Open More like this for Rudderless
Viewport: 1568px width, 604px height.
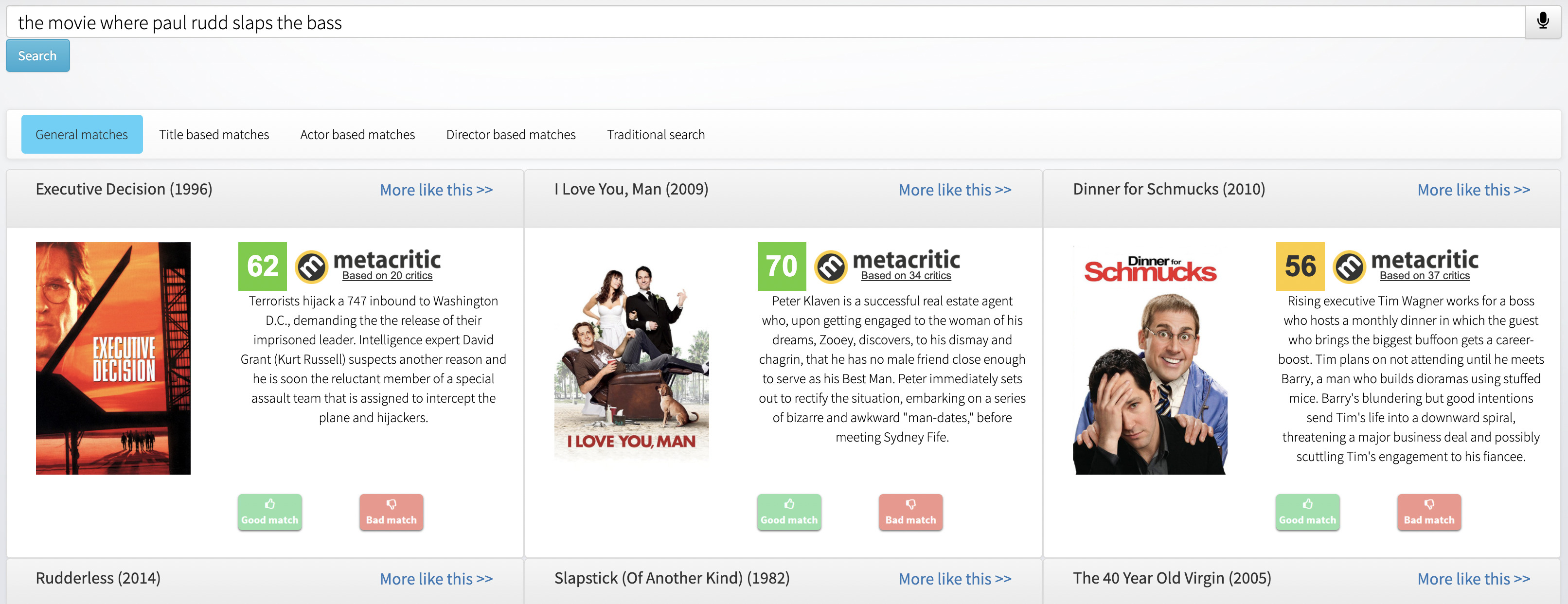coord(436,578)
